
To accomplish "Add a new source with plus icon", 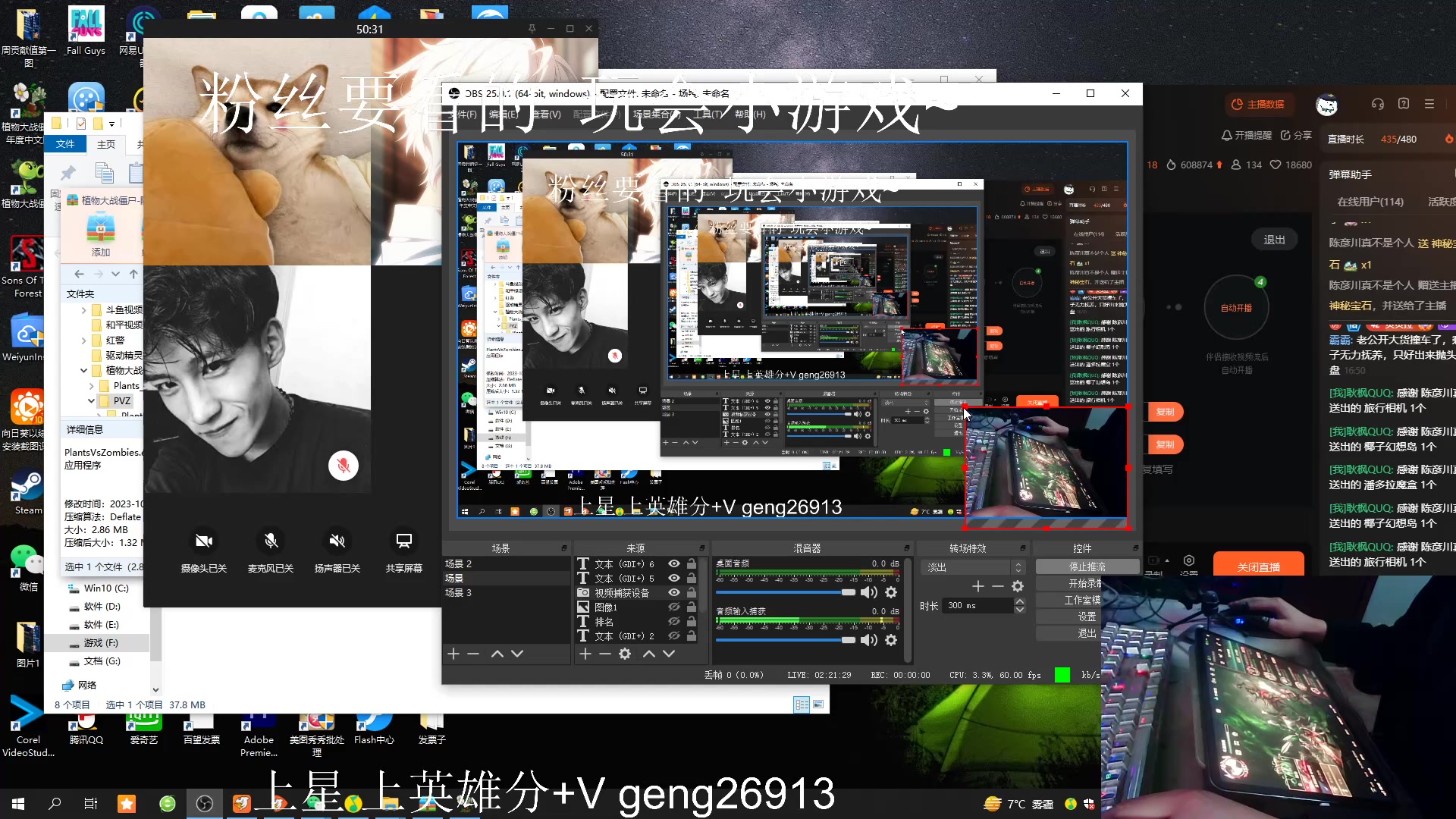I will (585, 654).
